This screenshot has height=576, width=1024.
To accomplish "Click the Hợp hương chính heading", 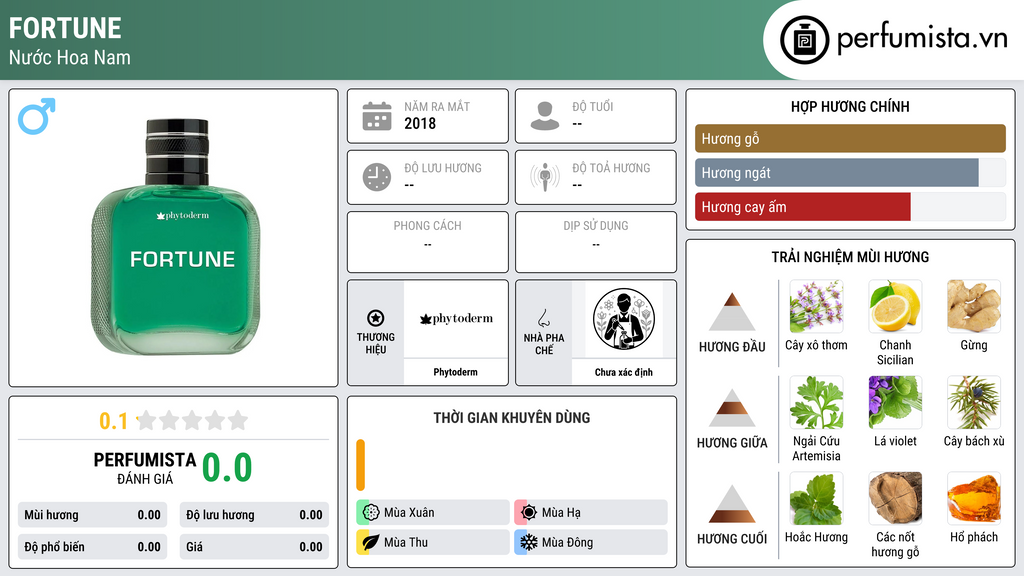I will (850, 106).
